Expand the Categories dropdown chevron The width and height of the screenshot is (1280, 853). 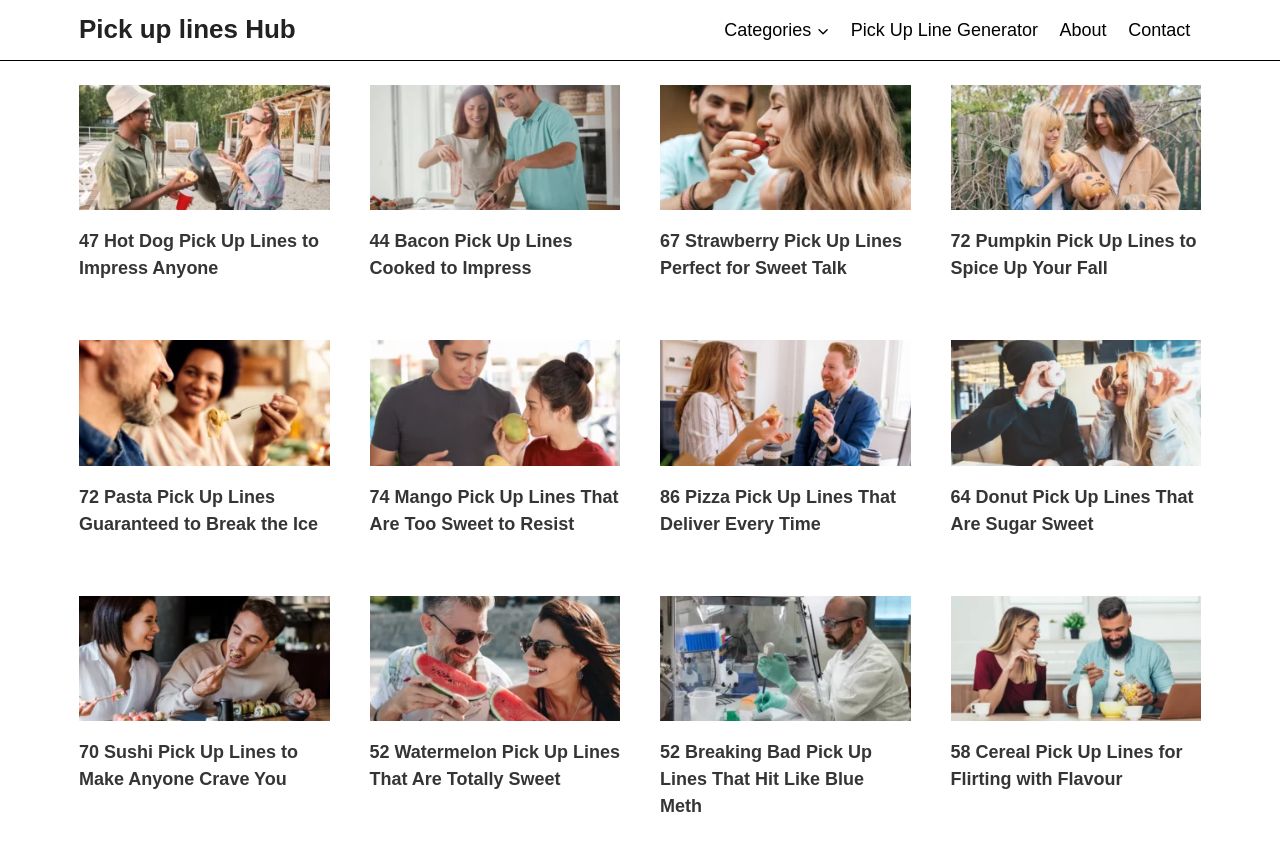[822, 31]
